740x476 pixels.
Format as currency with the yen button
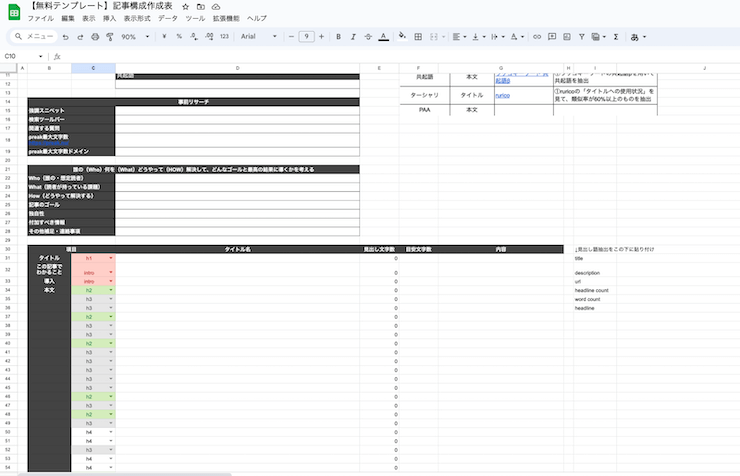tap(164, 36)
